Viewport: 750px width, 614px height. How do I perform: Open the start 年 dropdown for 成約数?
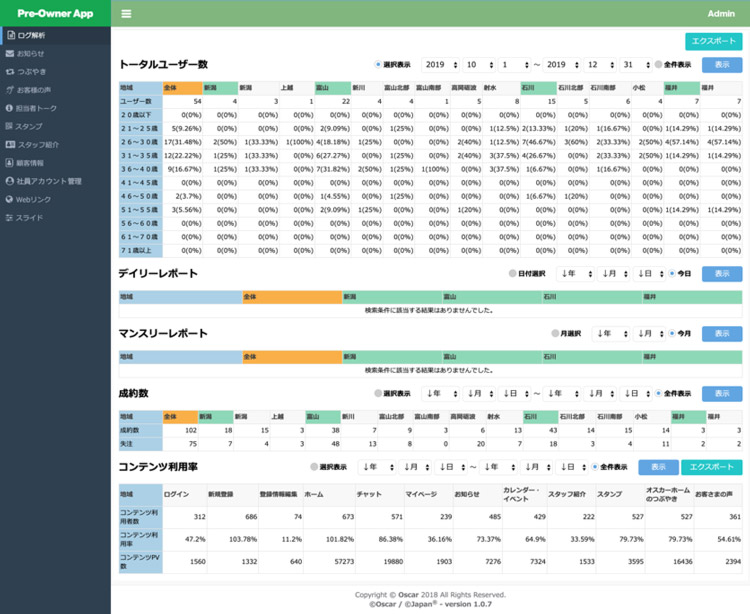pos(441,394)
